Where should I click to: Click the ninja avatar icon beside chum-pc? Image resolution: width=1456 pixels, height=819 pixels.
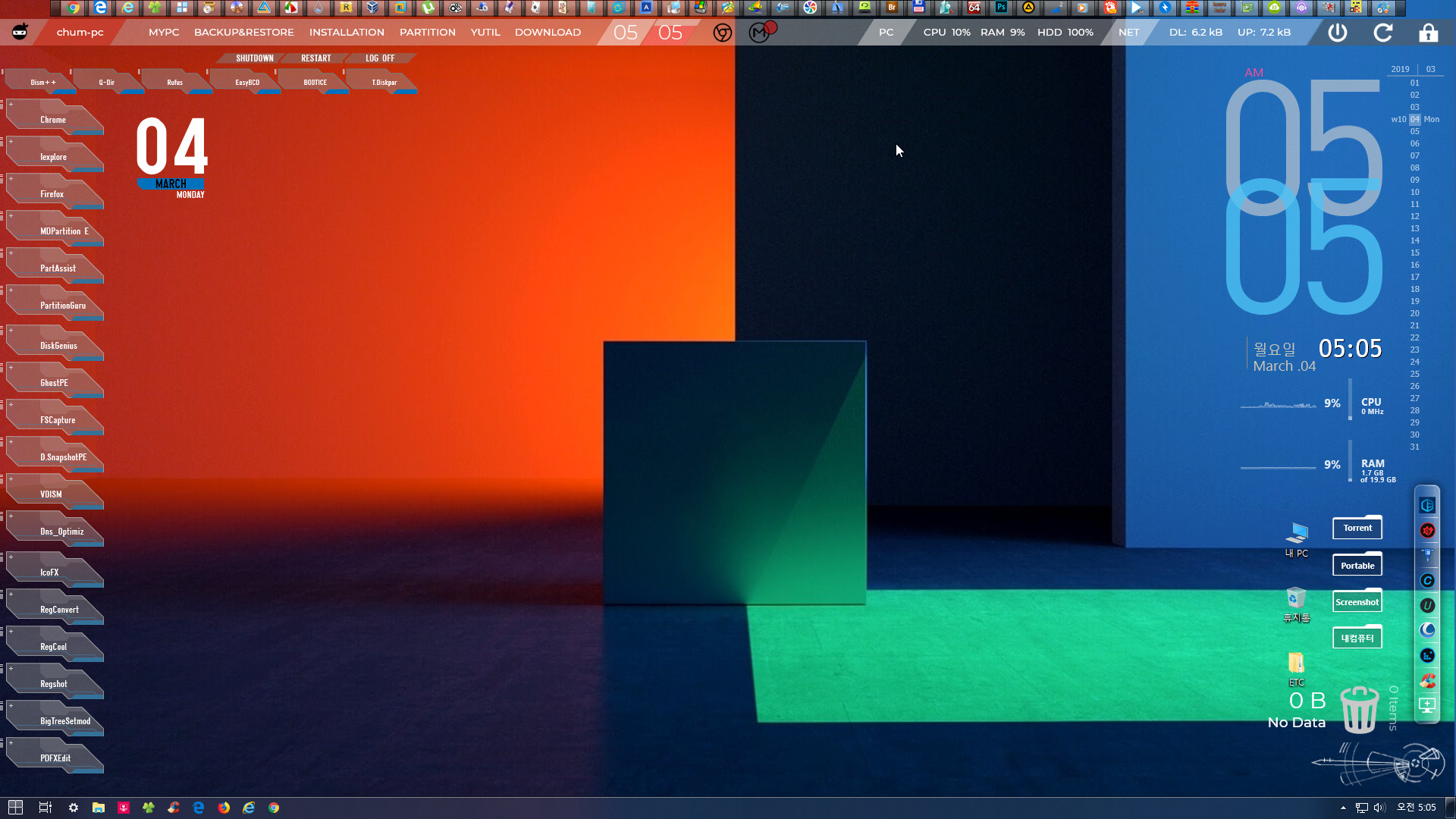(20, 32)
